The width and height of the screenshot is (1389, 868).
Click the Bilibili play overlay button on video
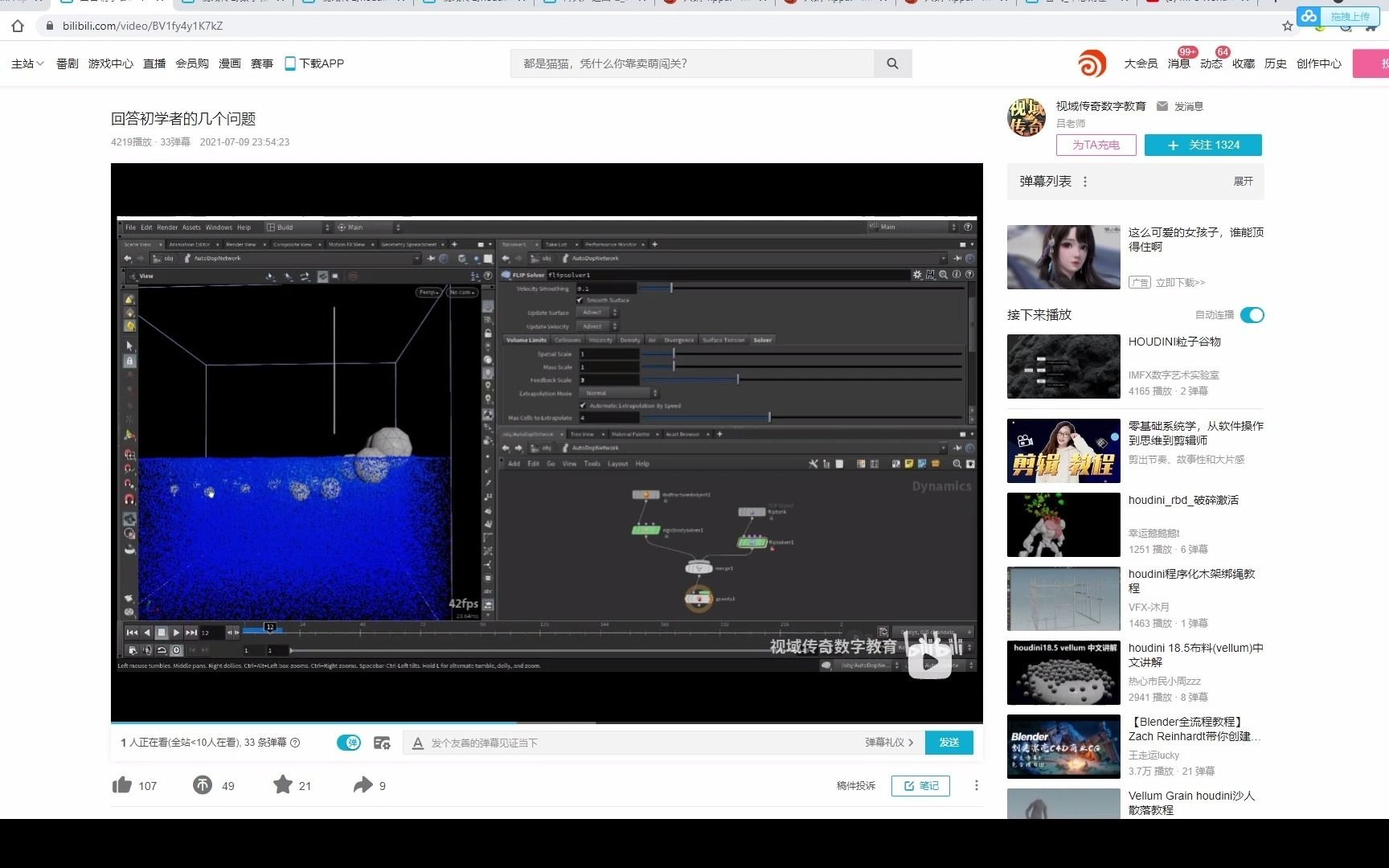930,661
